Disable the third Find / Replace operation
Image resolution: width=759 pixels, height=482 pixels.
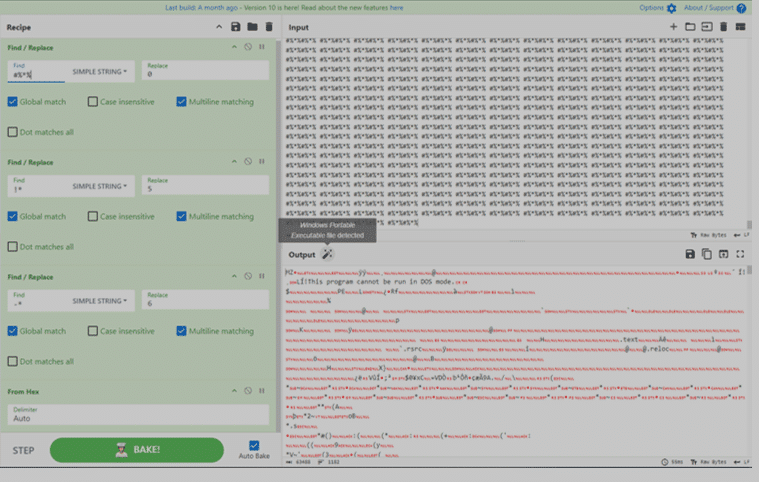pos(248,276)
